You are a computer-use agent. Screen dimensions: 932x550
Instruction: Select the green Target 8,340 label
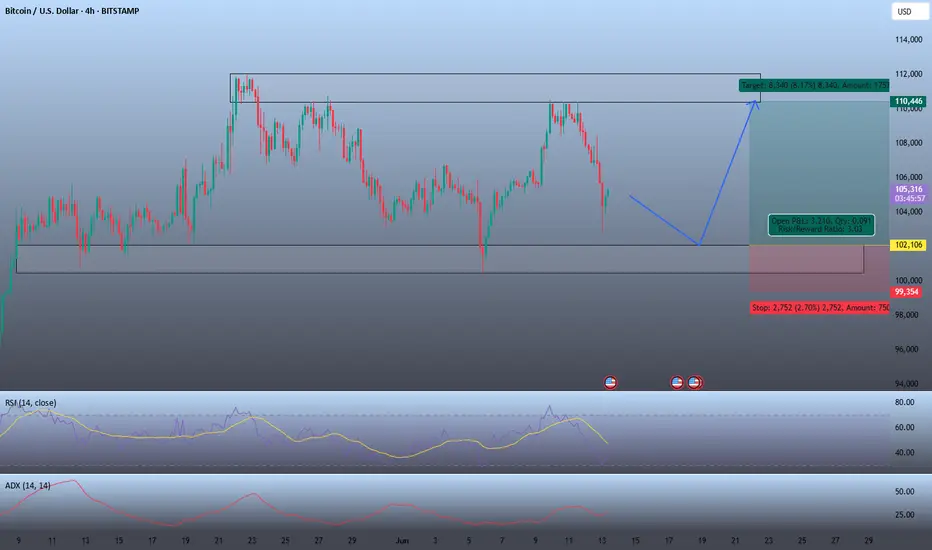(814, 86)
